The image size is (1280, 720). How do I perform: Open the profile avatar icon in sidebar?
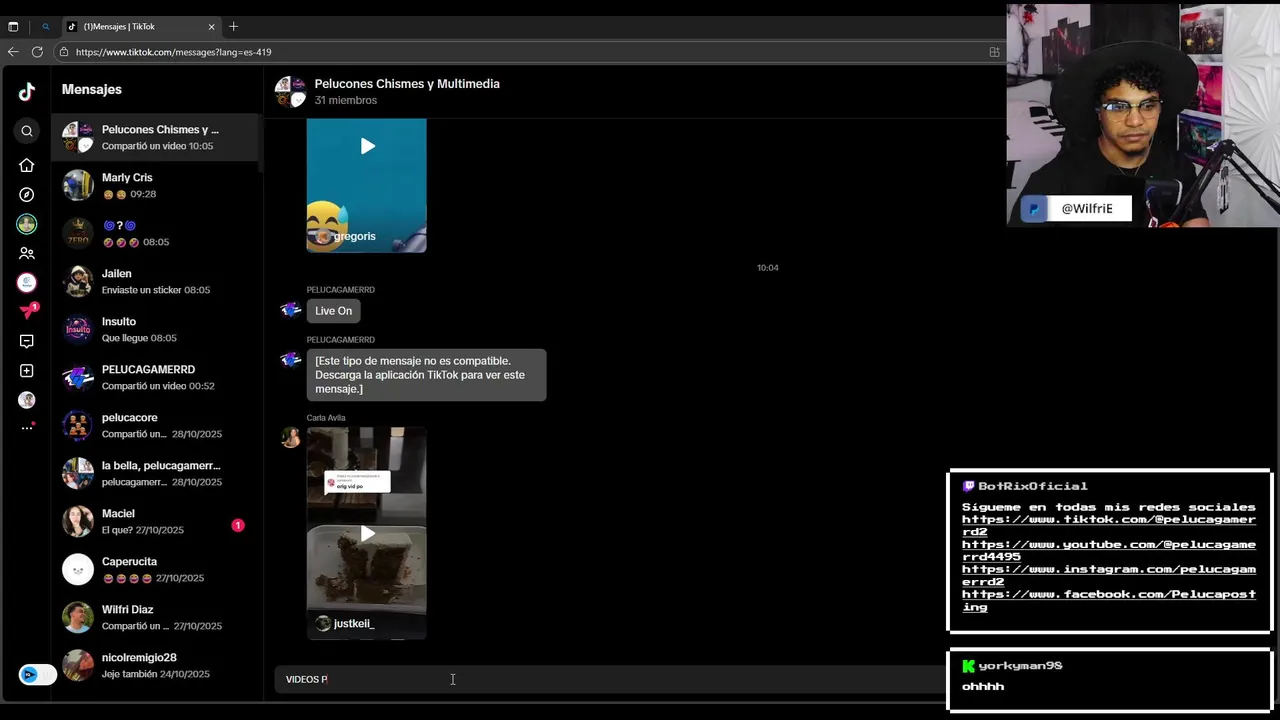pos(27,400)
